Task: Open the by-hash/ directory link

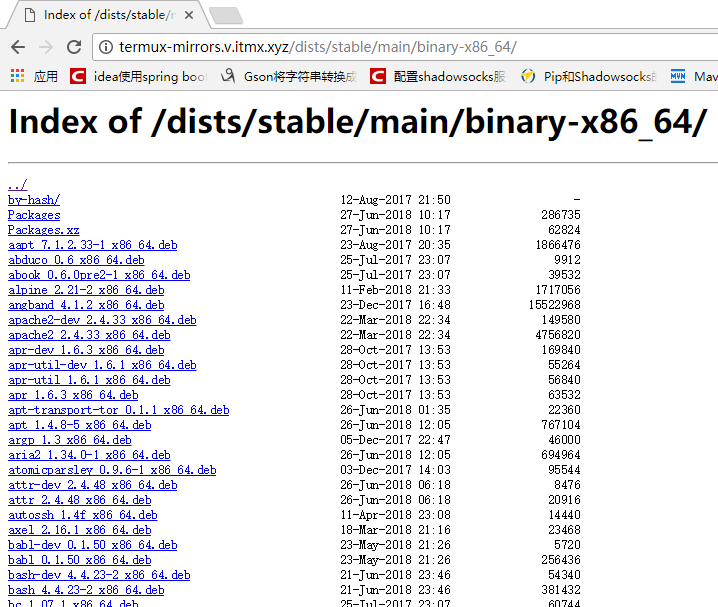Action: [x=33, y=200]
